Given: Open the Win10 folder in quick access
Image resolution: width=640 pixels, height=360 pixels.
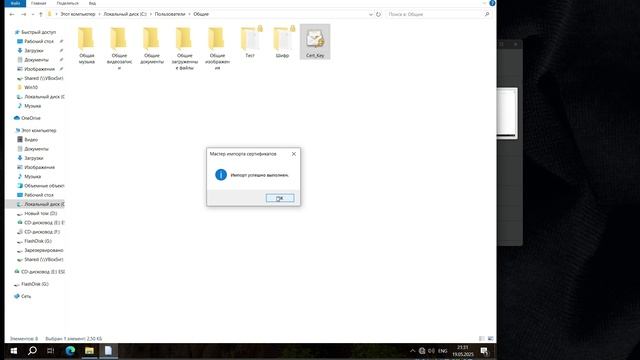Looking at the screenshot, I should 28,87.
